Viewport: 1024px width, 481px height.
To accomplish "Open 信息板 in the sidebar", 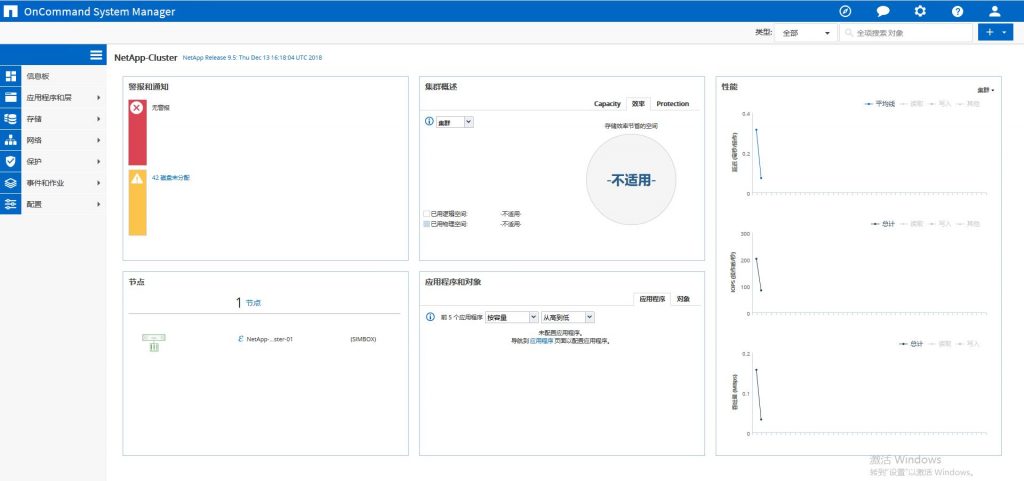I will (x=38, y=76).
